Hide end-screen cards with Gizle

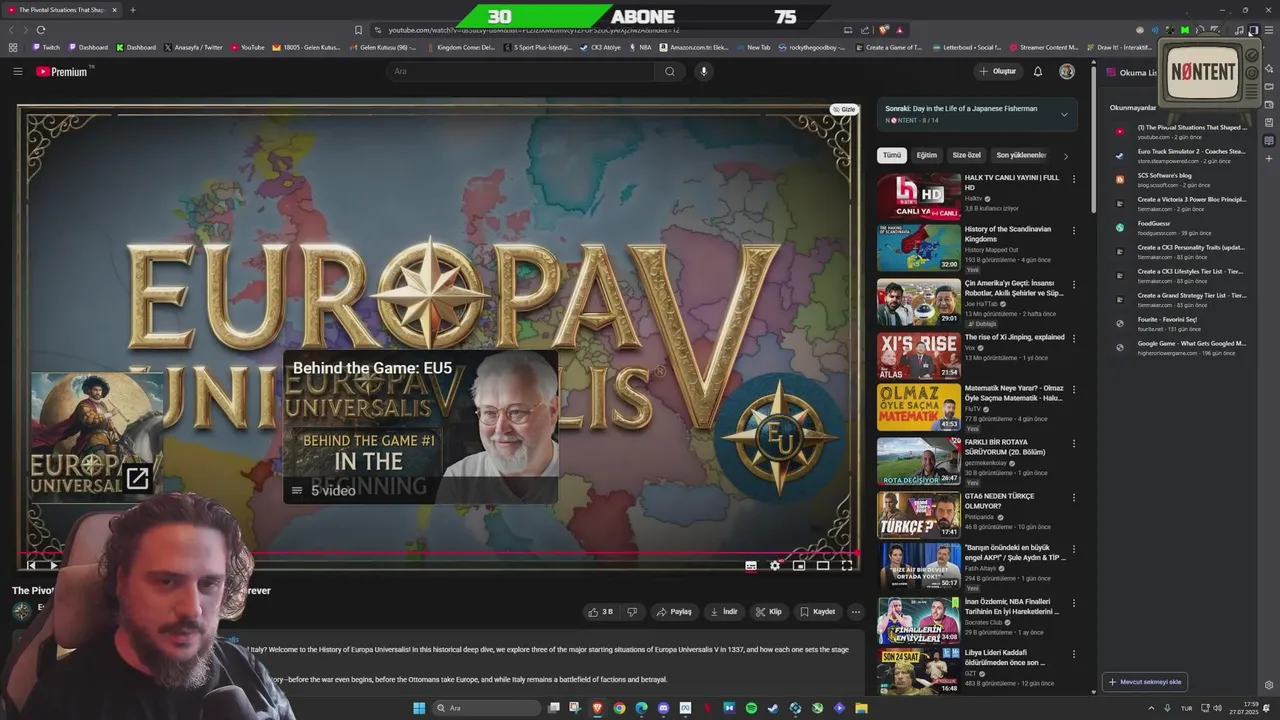[844, 110]
